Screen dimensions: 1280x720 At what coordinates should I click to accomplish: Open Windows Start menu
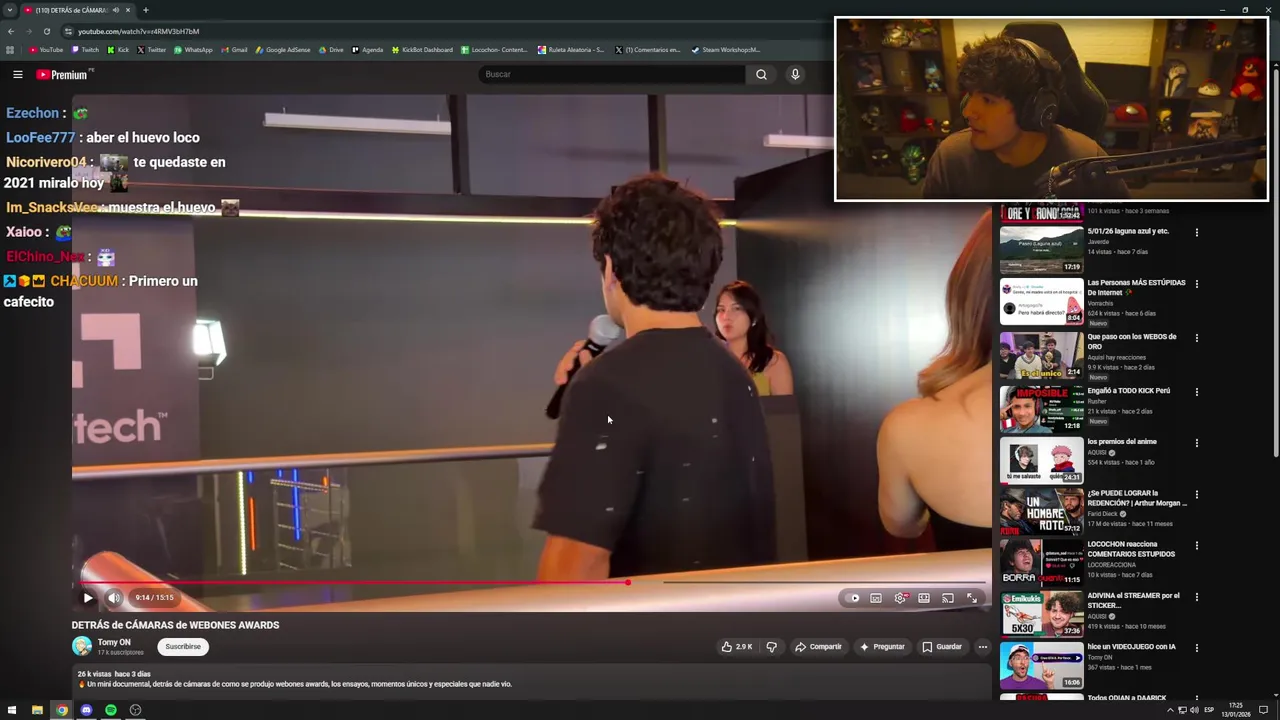pyautogui.click(x=12, y=710)
